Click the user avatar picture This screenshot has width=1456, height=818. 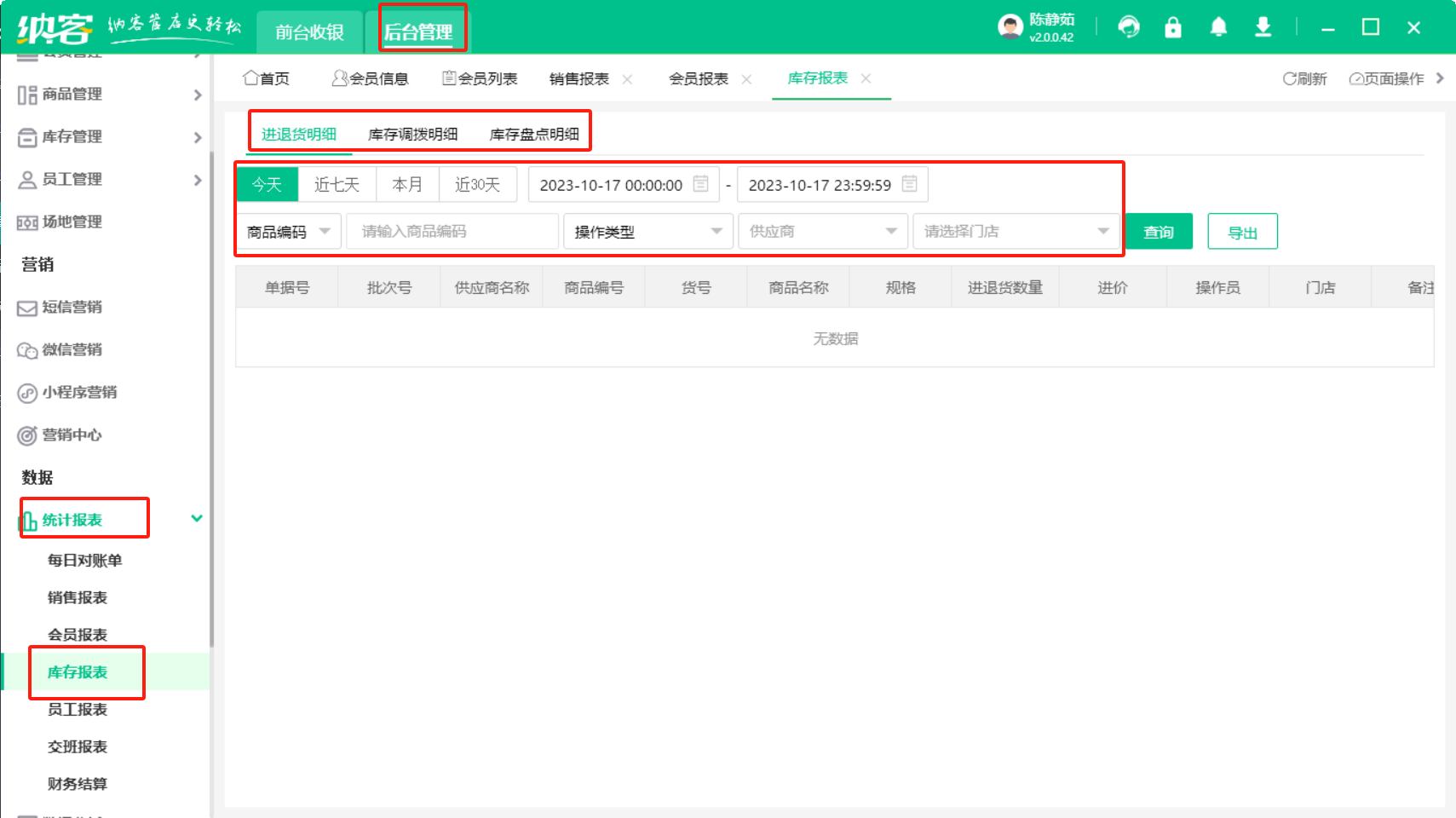pyautogui.click(x=1010, y=27)
